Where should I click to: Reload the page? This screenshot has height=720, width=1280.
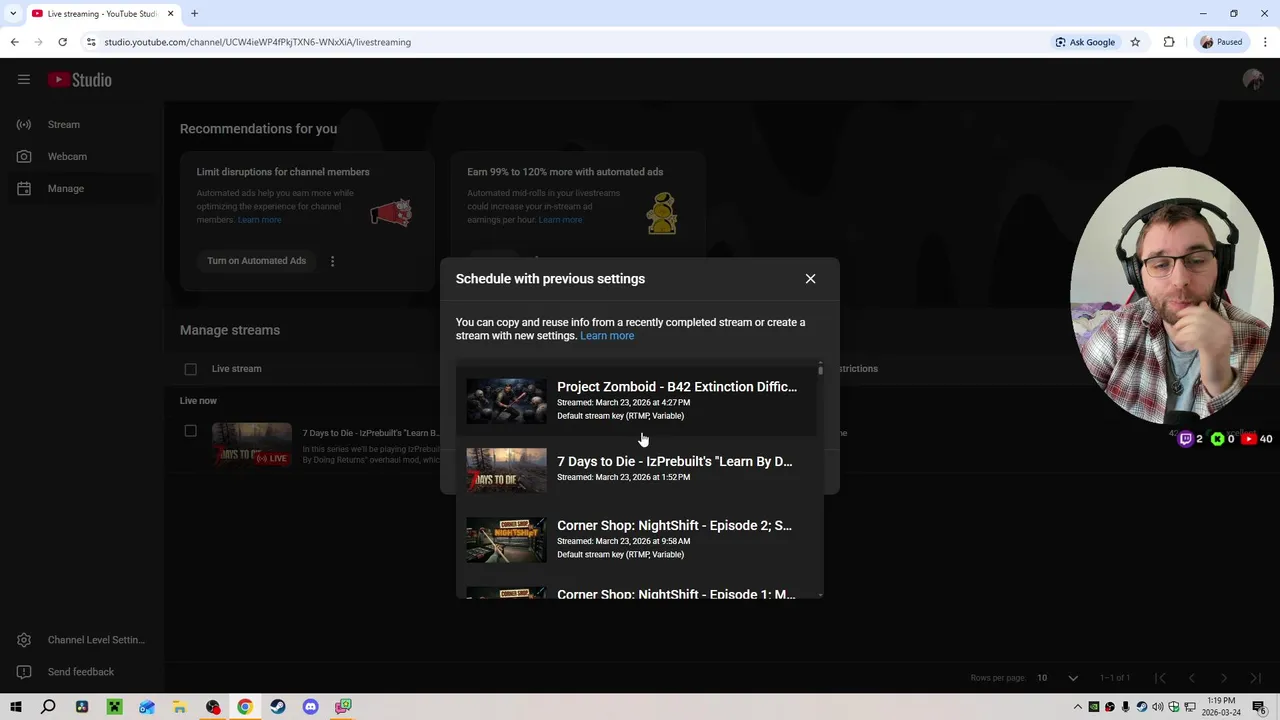62,42
